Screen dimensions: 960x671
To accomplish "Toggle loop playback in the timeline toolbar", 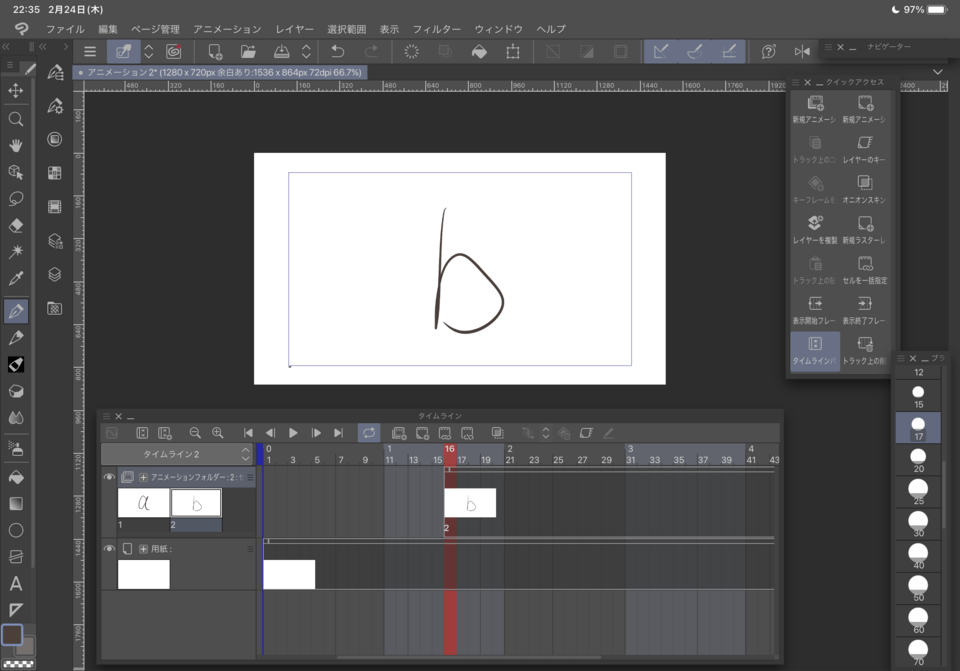I will point(367,432).
